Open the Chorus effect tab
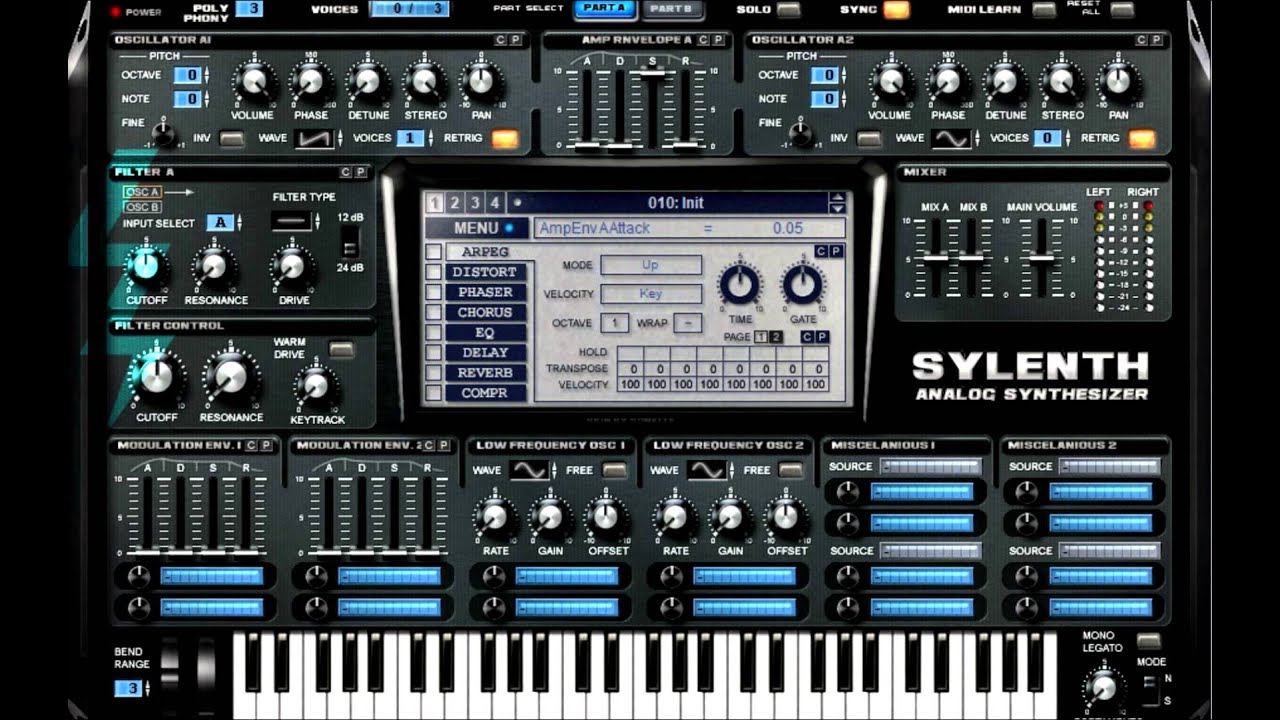Screen dimensions: 1280x720 point(486,312)
